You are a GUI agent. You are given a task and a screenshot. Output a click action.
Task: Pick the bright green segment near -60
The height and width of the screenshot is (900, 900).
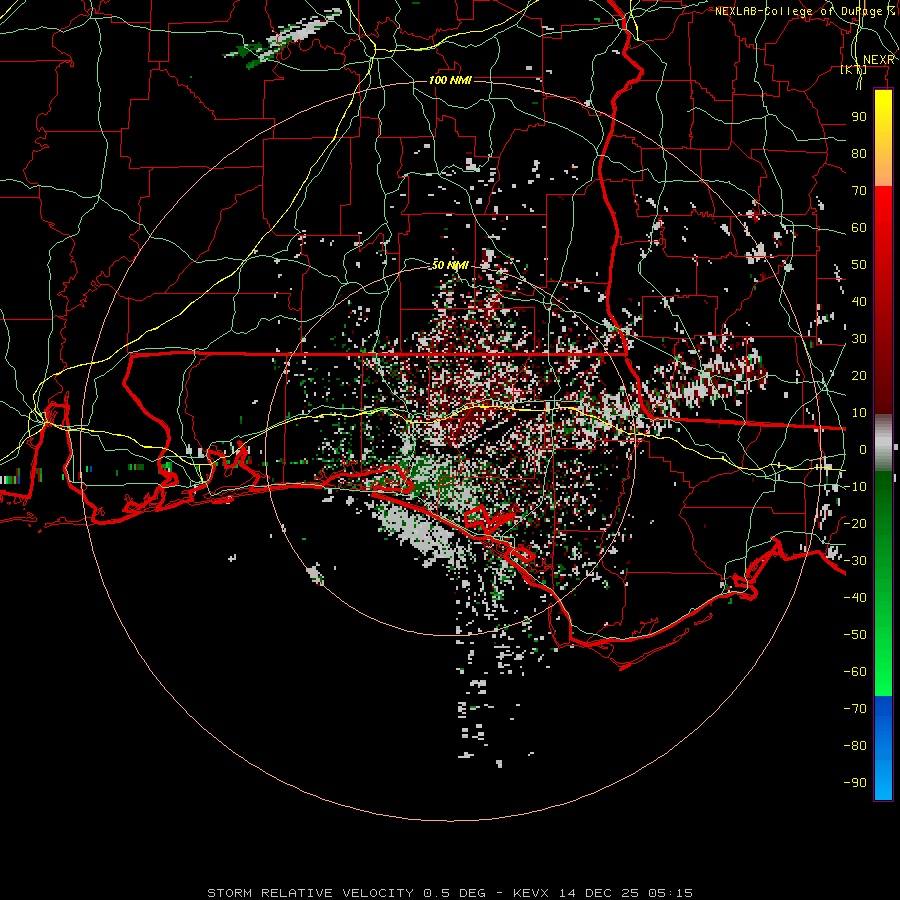[883, 672]
